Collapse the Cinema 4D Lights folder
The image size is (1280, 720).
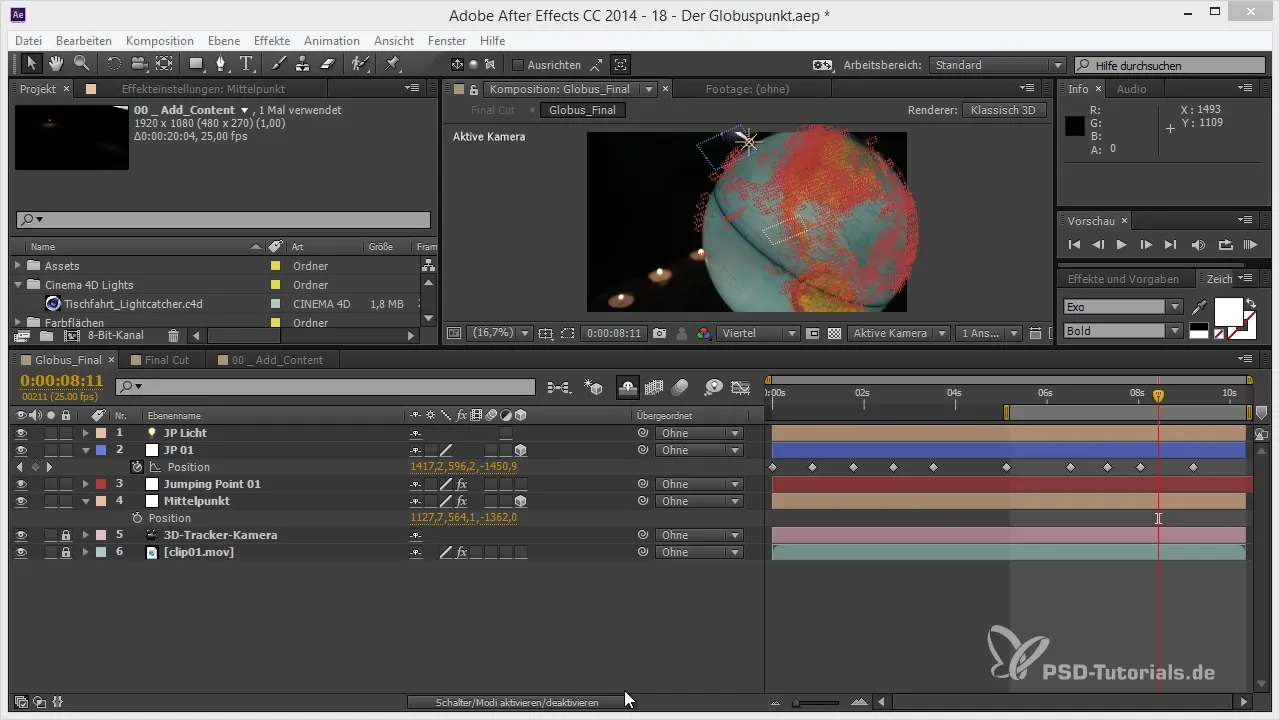[x=18, y=285]
